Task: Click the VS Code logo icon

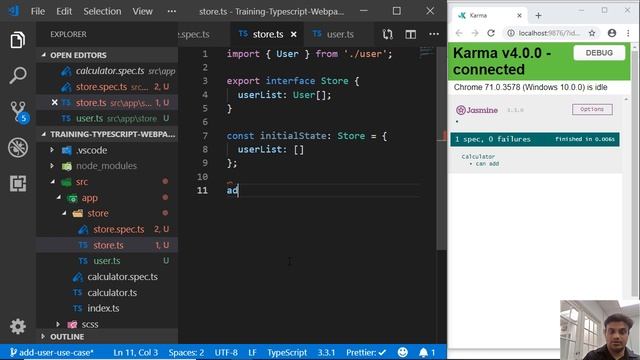Action: pyautogui.click(x=13, y=11)
